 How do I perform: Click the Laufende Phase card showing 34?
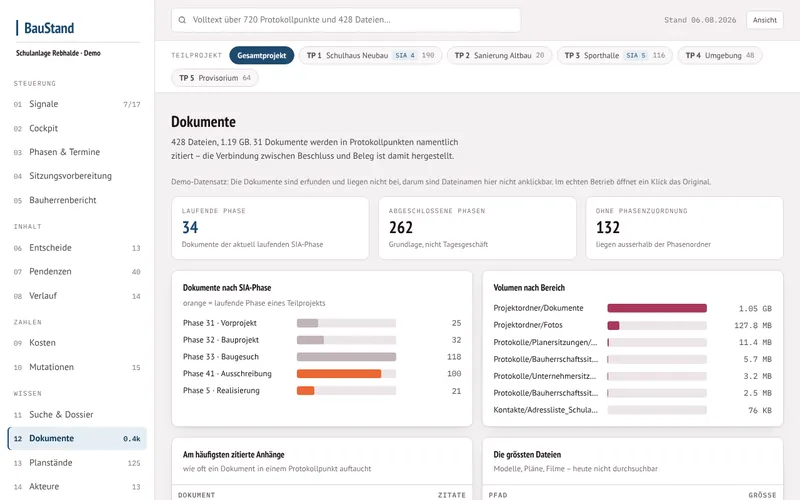point(270,228)
